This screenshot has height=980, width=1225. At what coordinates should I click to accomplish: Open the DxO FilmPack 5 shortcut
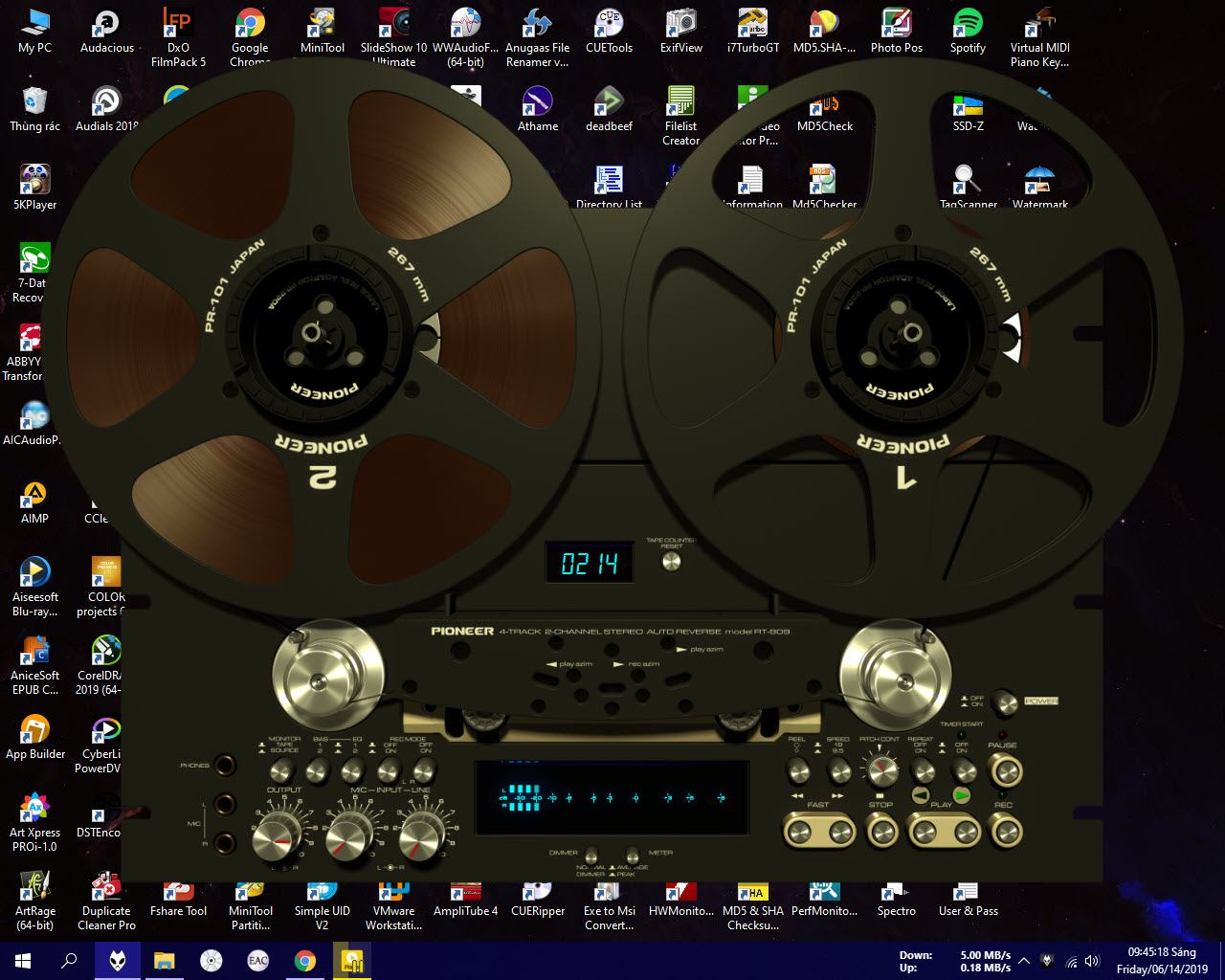pyautogui.click(x=178, y=38)
